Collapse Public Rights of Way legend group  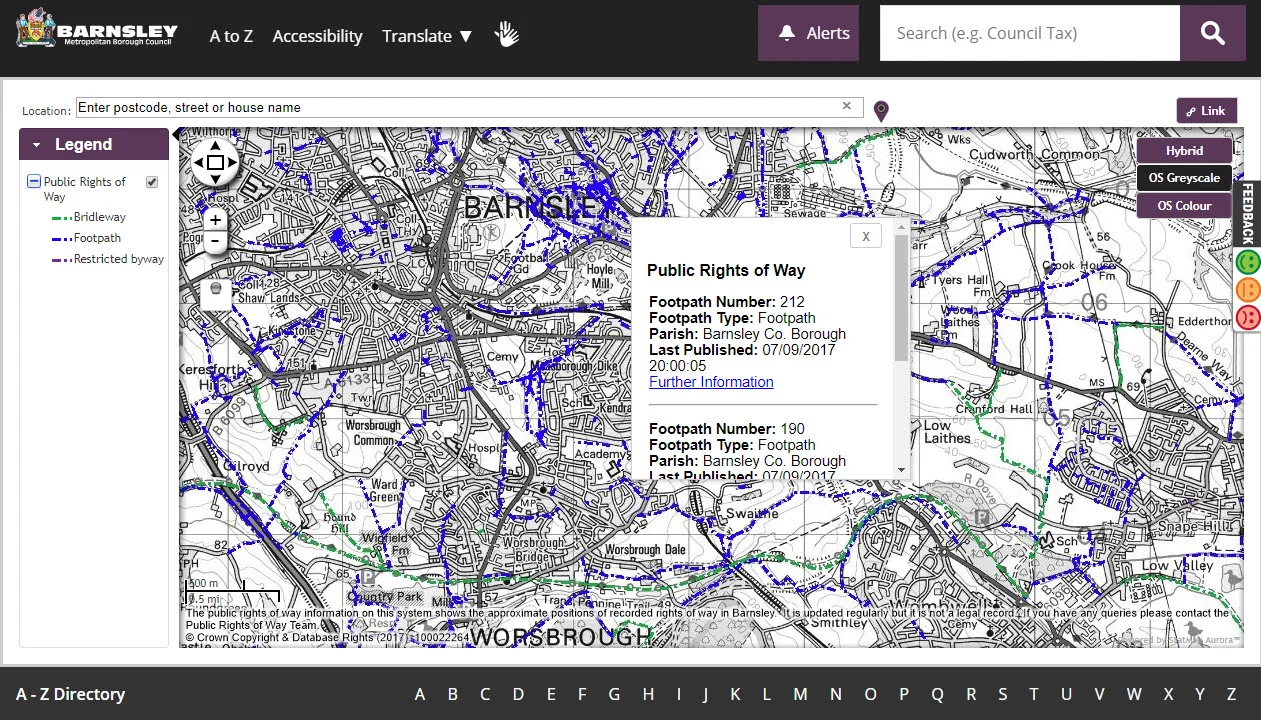[x=34, y=182]
